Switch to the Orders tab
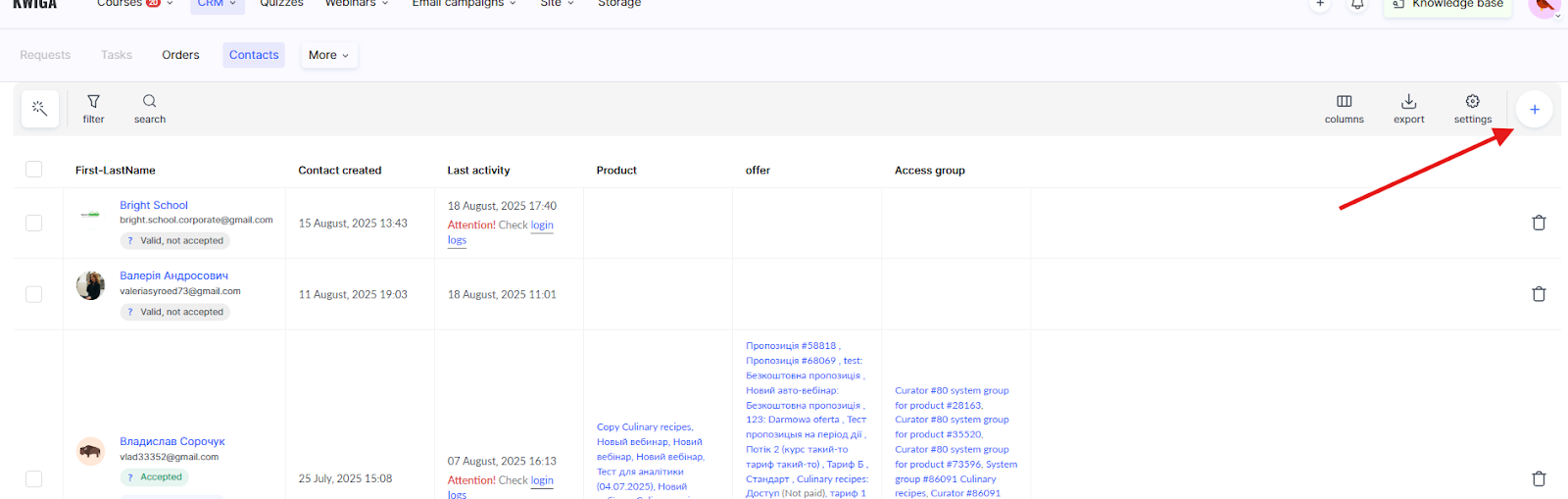The width and height of the screenshot is (1568, 499). pyautogui.click(x=180, y=55)
